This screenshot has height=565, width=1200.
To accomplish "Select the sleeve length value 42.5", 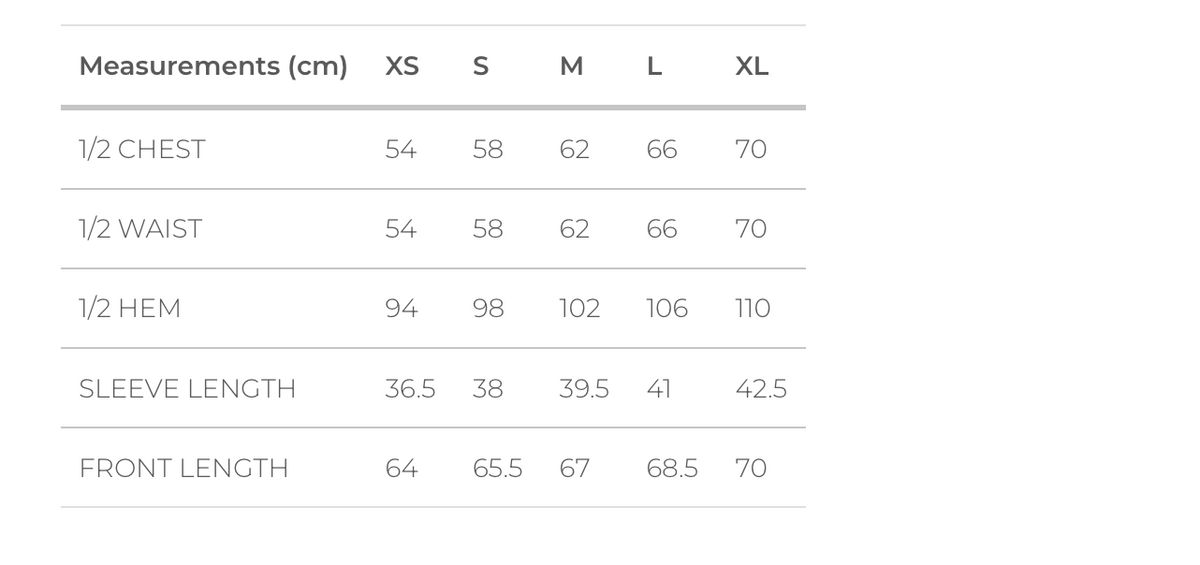I will tap(761, 389).
